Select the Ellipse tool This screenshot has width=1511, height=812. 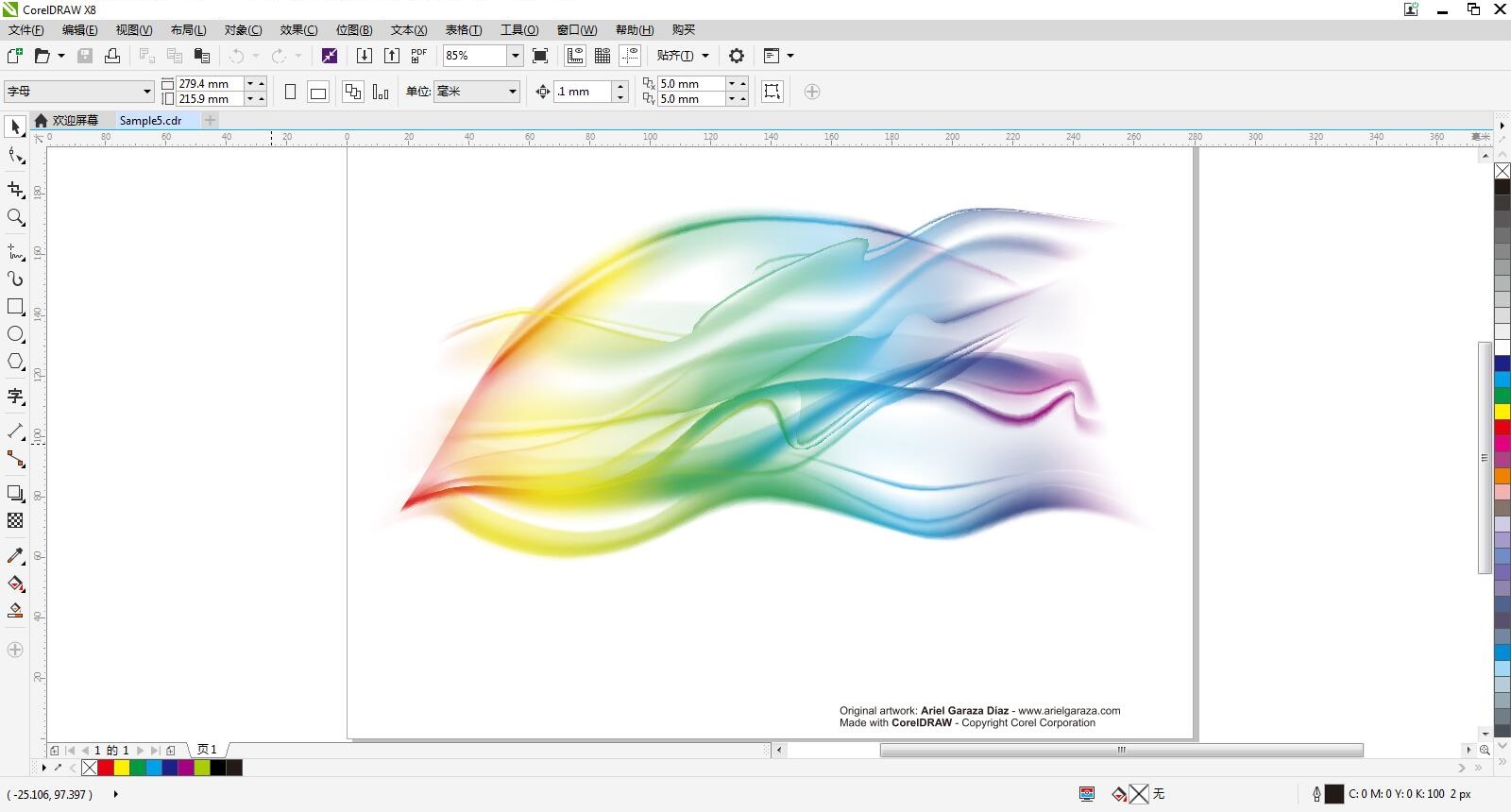coord(16,334)
